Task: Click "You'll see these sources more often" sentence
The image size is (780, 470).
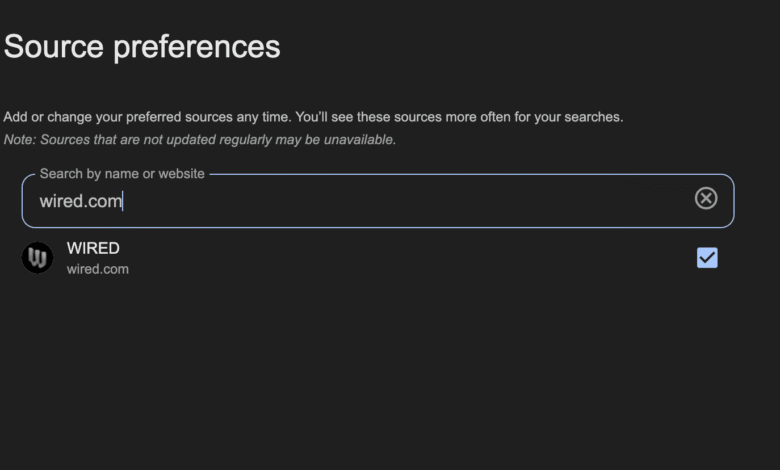Action: click(459, 117)
